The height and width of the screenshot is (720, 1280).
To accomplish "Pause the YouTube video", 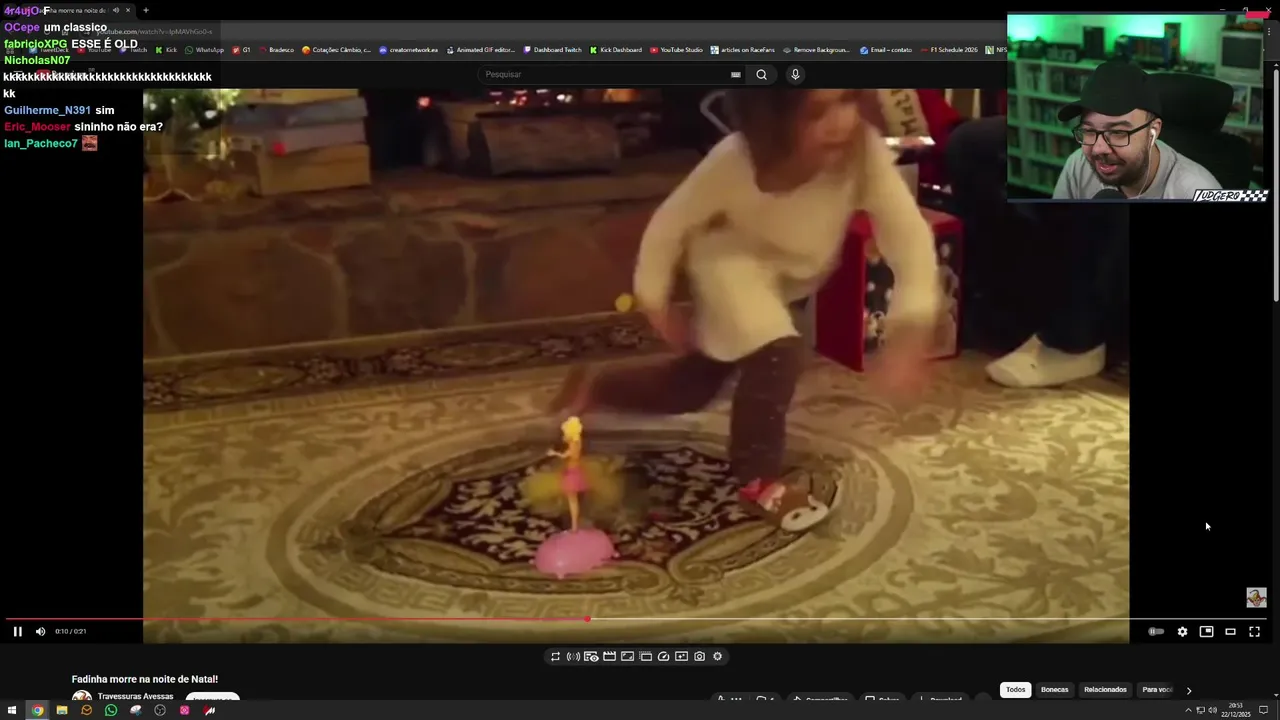I will [17, 631].
